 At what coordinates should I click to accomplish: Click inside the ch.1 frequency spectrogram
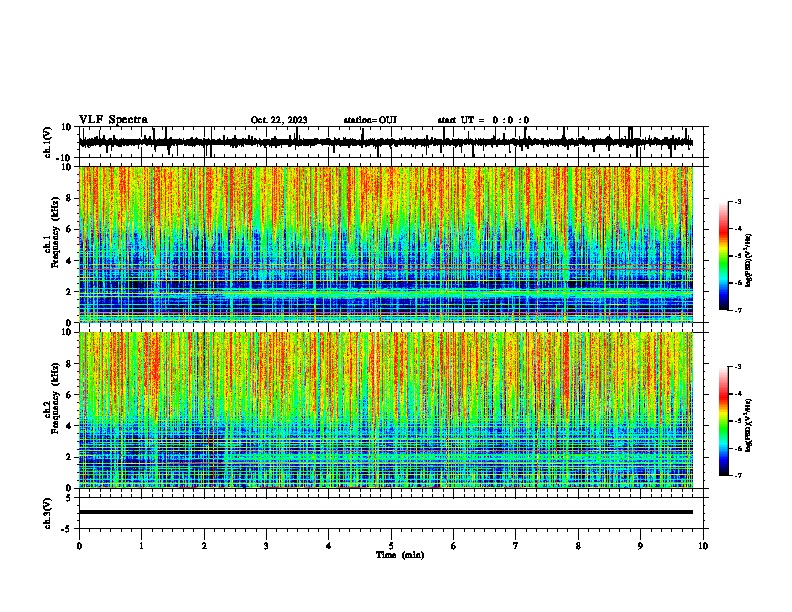(386, 244)
